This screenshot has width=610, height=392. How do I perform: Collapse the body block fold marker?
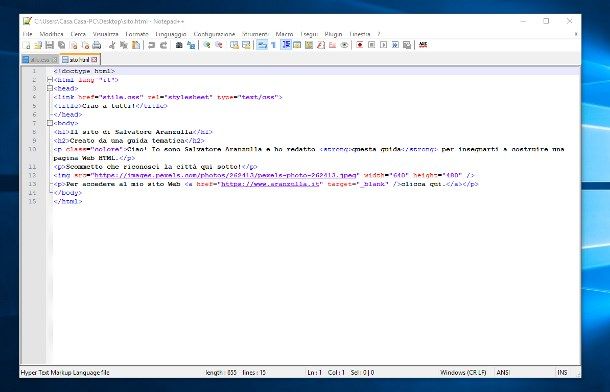tap(50, 123)
